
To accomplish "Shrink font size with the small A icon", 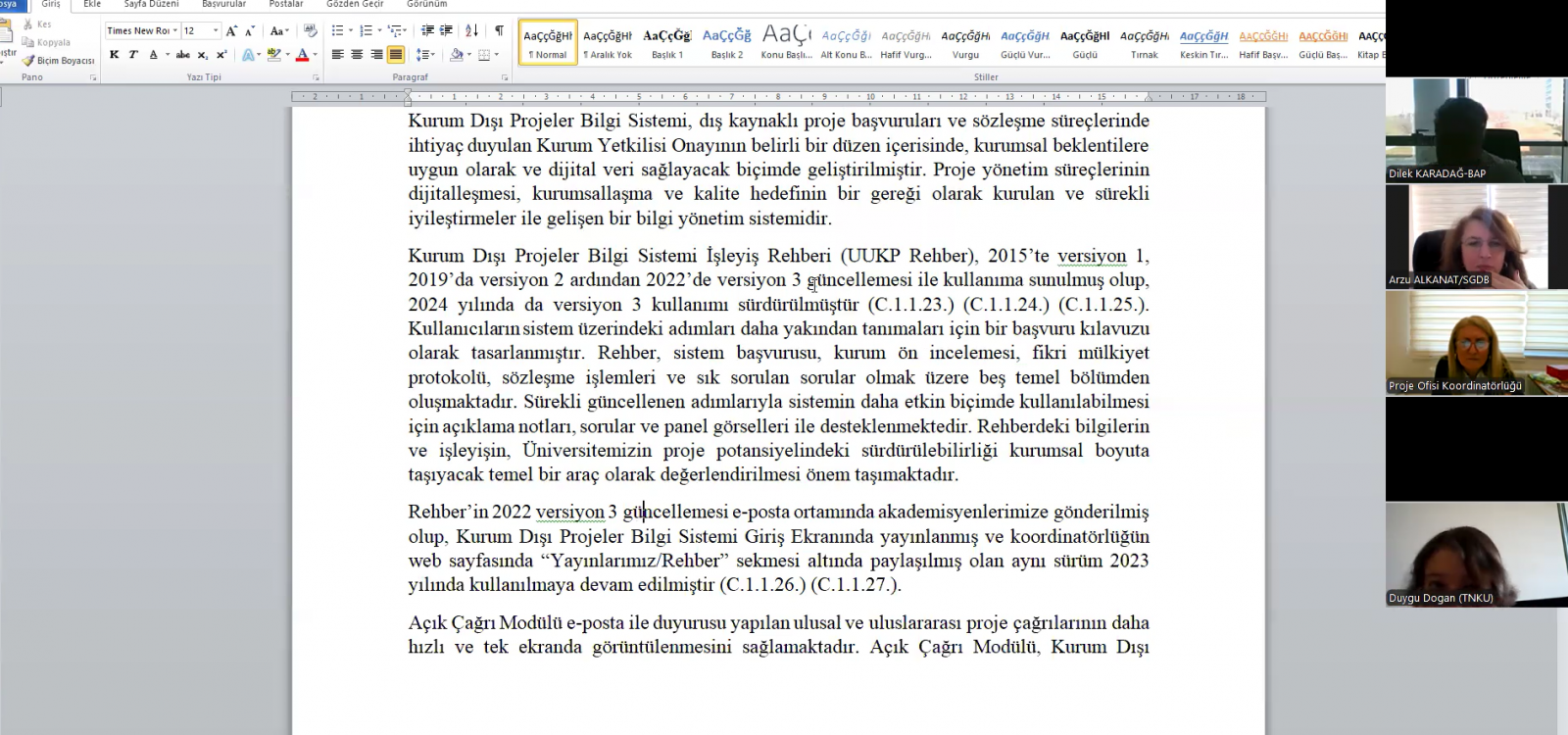I will coord(251,31).
